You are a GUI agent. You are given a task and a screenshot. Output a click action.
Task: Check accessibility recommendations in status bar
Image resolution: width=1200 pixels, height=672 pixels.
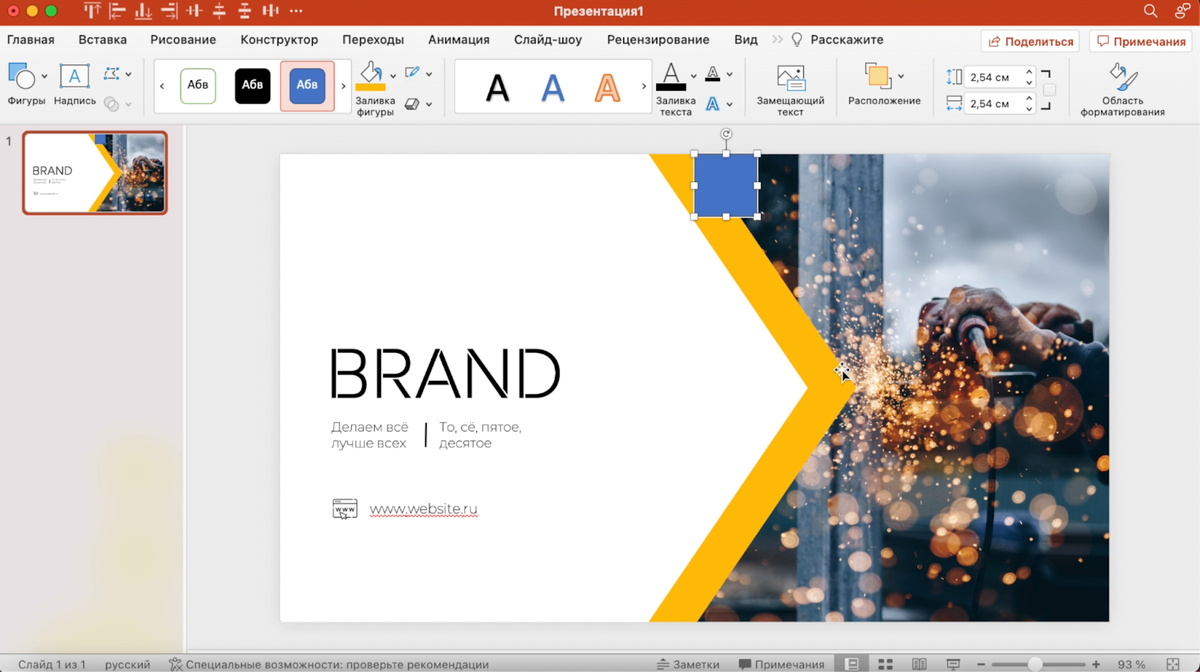[329, 664]
